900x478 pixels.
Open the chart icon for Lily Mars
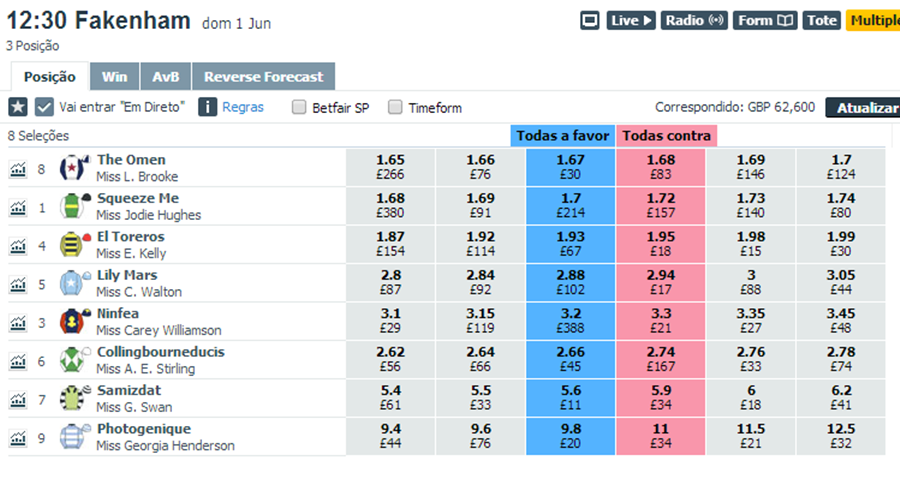tap(18, 284)
